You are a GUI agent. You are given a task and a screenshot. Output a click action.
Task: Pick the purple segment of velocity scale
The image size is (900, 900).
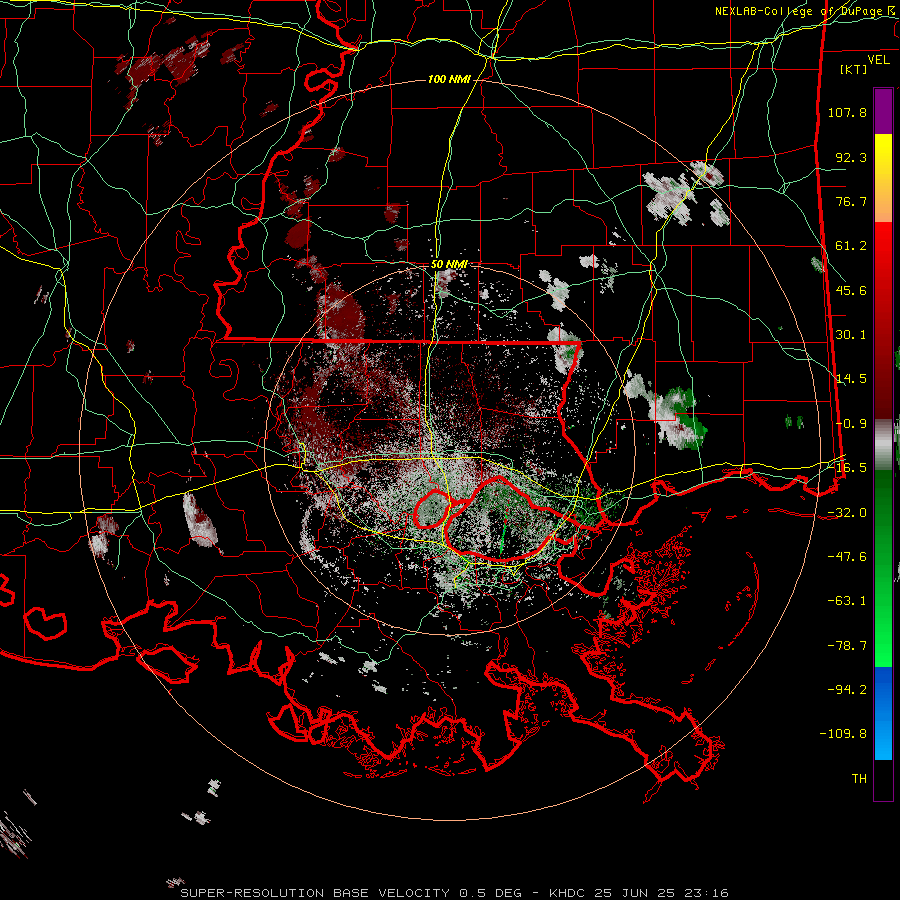pyautogui.click(x=883, y=111)
